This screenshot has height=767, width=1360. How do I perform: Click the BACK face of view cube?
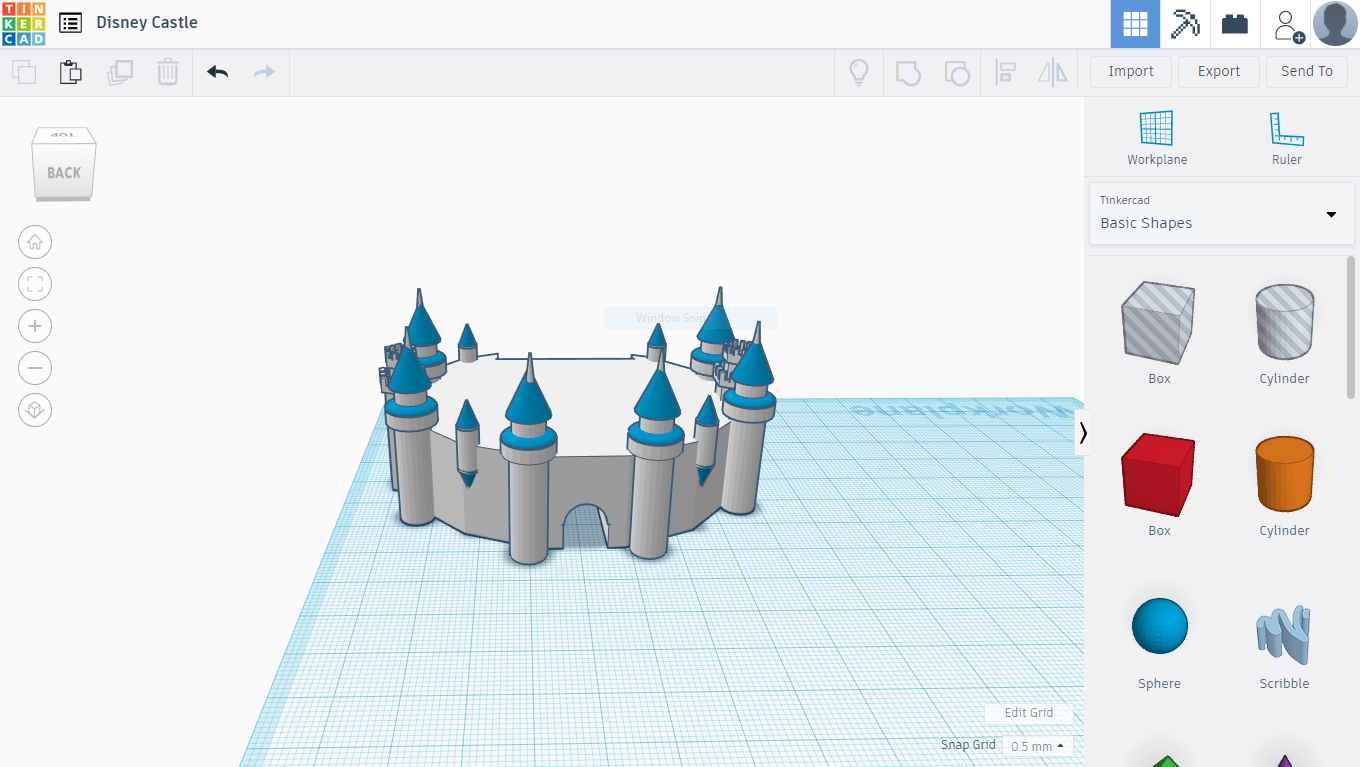pyautogui.click(x=64, y=172)
